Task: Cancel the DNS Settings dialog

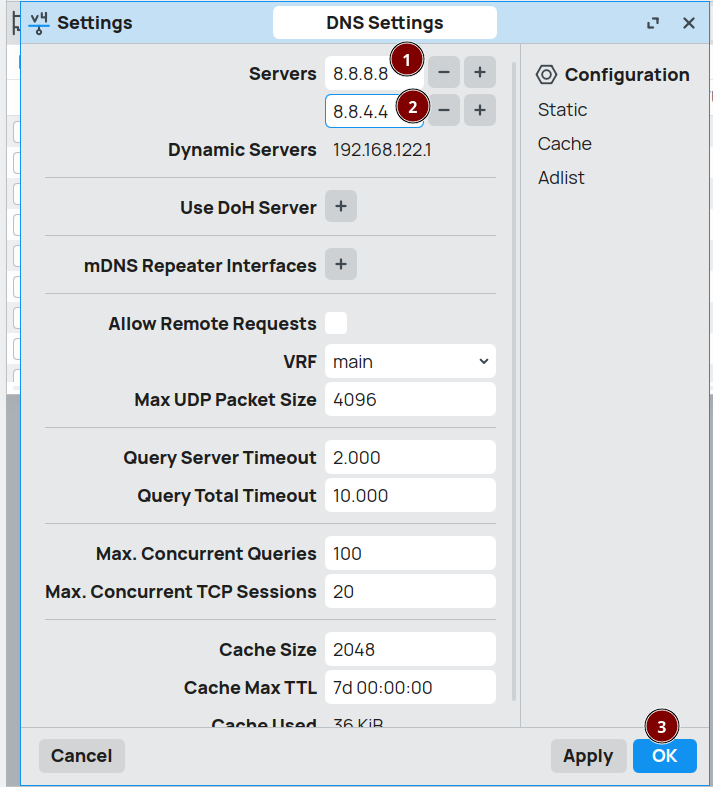Action: pos(81,756)
